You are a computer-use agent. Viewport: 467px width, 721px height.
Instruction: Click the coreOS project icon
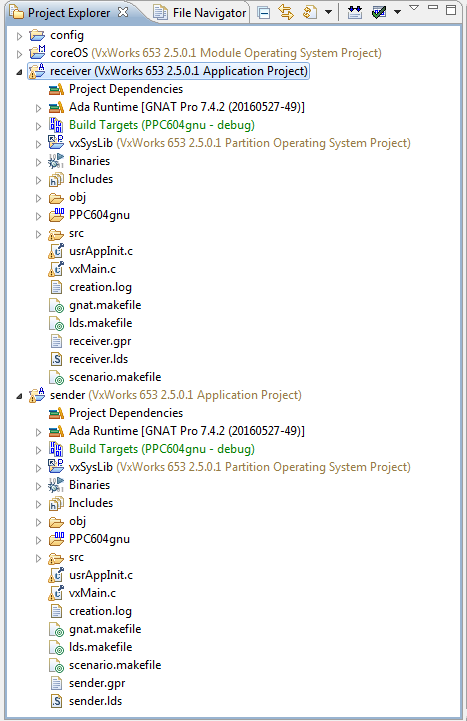pos(37,53)
